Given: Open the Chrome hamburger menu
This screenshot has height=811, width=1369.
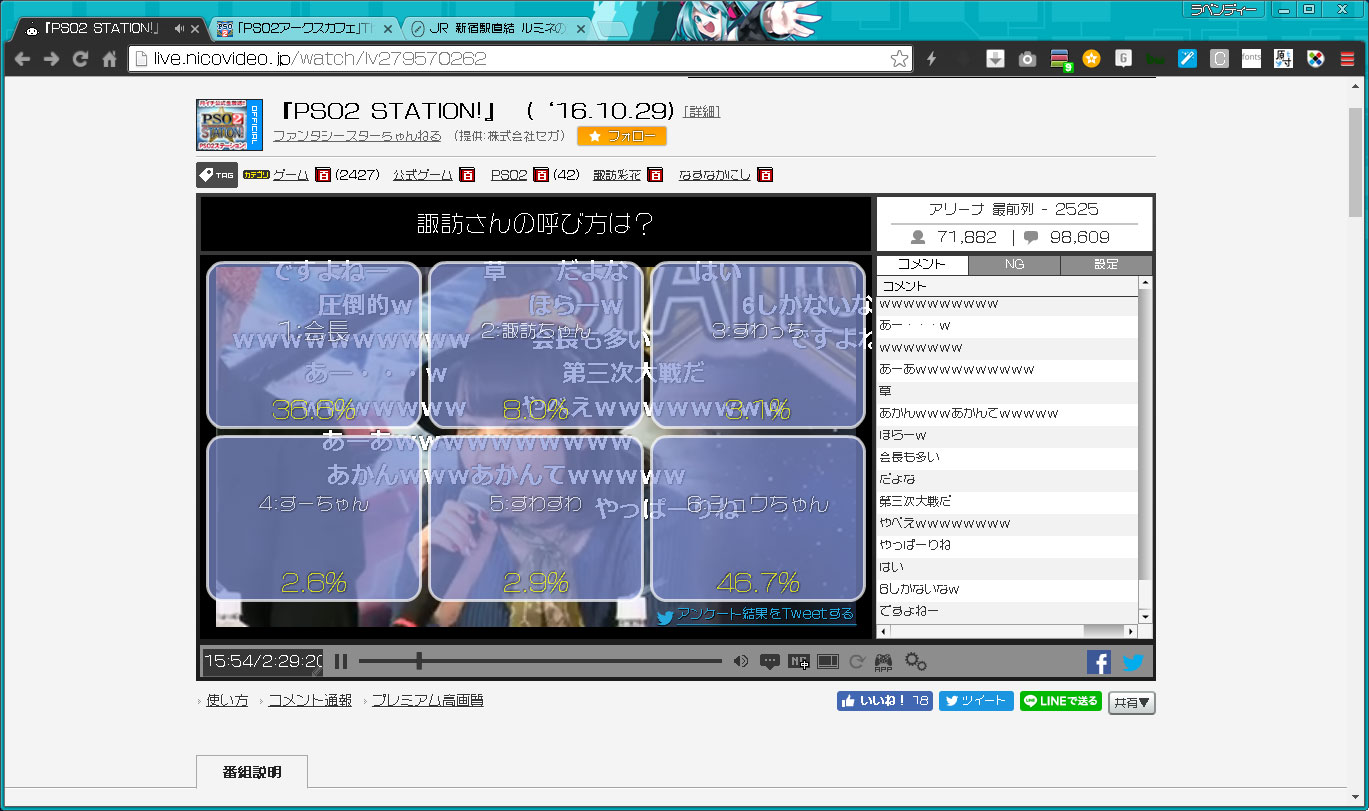Looking at the screenshot, I should tap(1347, 59).
